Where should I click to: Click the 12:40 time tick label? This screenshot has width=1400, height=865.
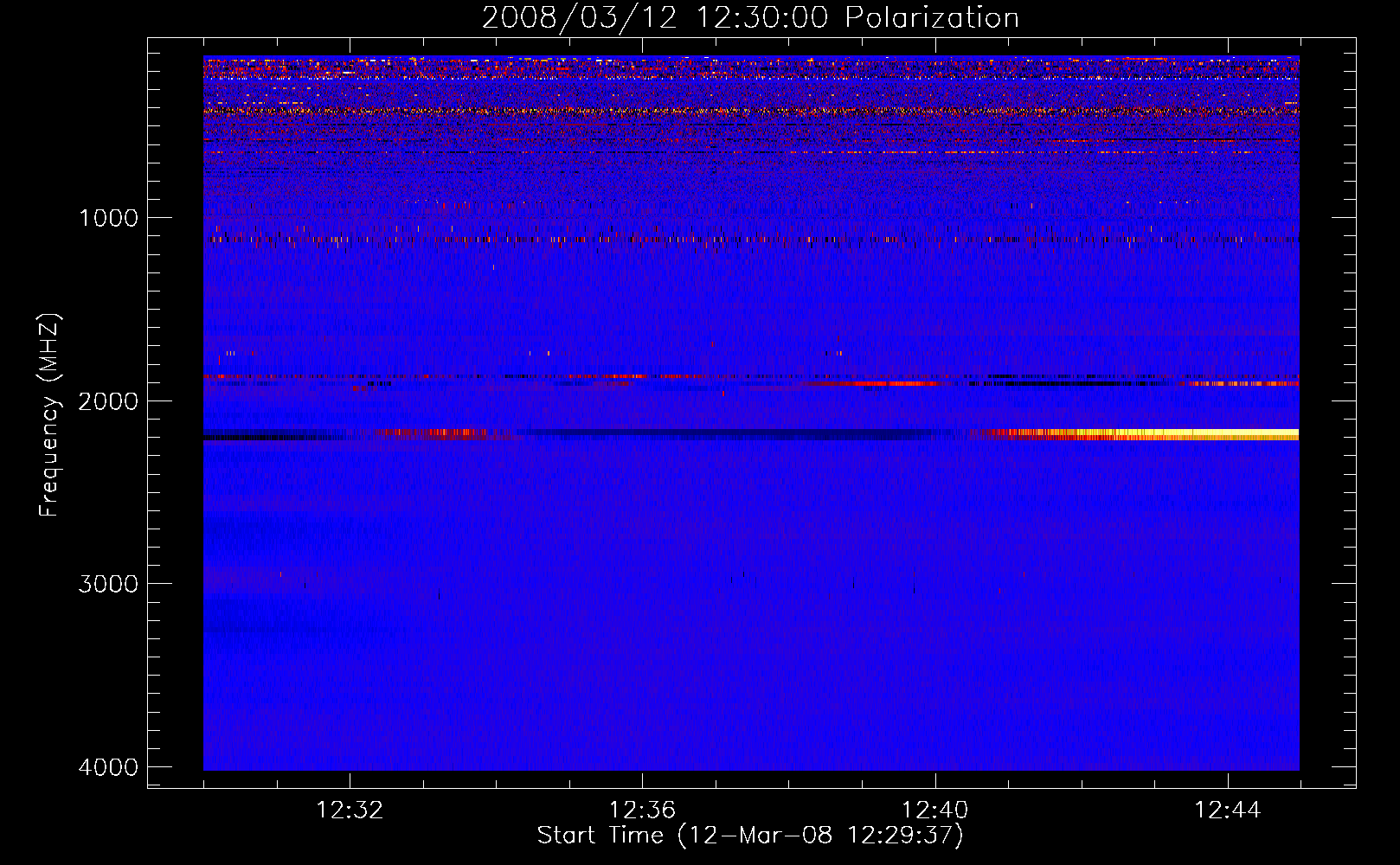935,811
